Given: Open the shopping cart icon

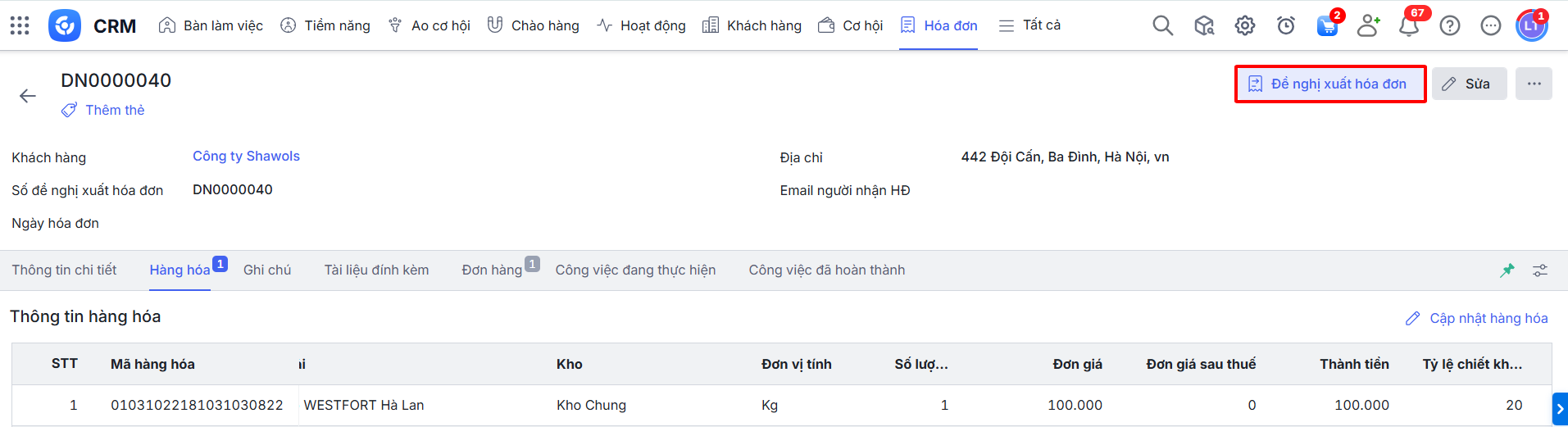Looking at the screenshot, I should coord(1326,25).
